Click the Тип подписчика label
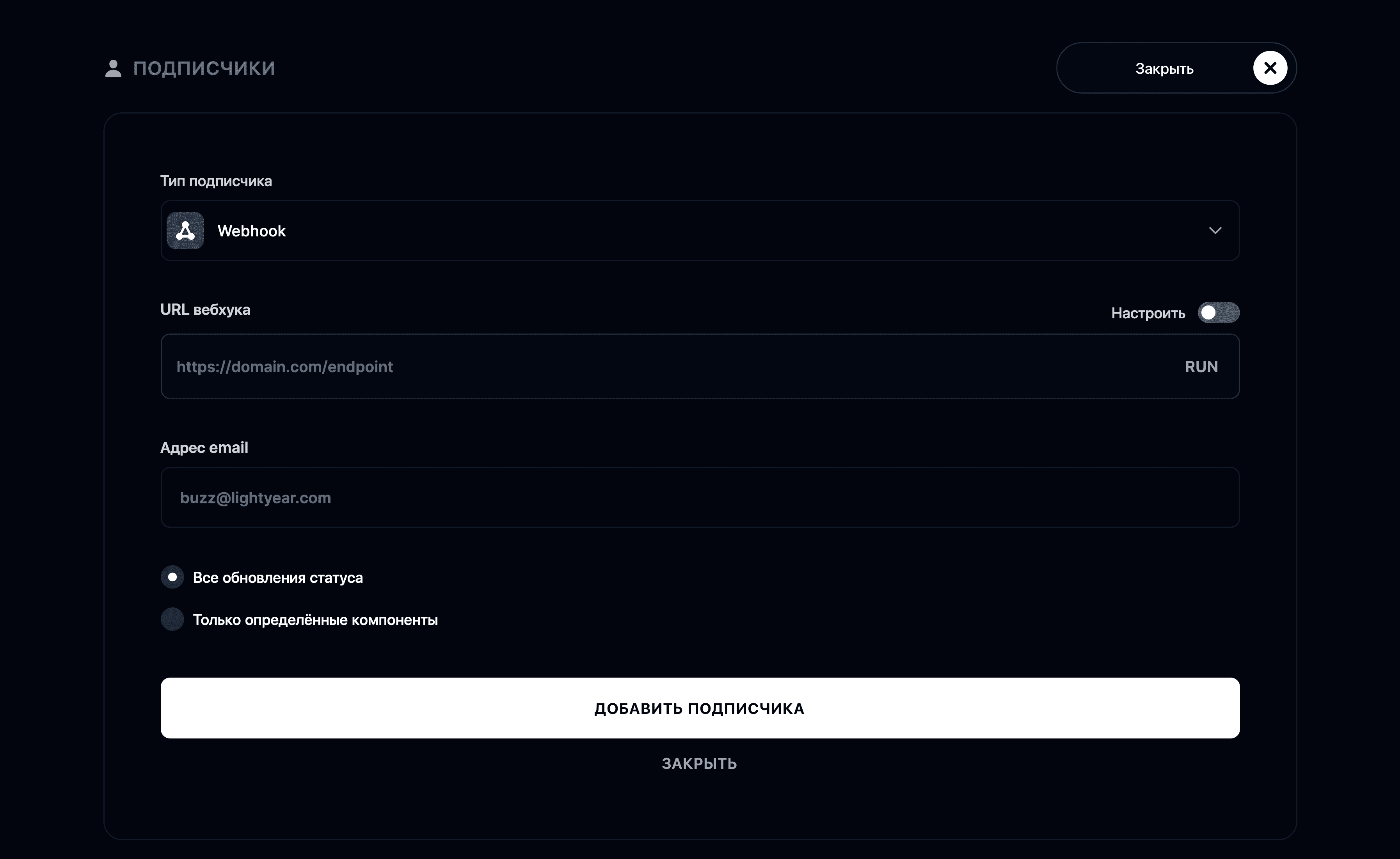 pyautogui.click(x=216, y=181)
